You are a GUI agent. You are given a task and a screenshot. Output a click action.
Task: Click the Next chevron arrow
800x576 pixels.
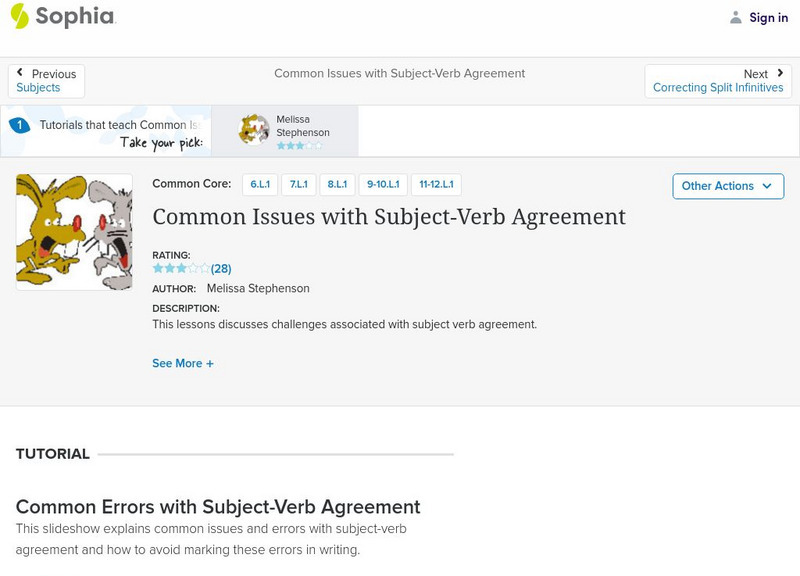[x=778, y=73]
